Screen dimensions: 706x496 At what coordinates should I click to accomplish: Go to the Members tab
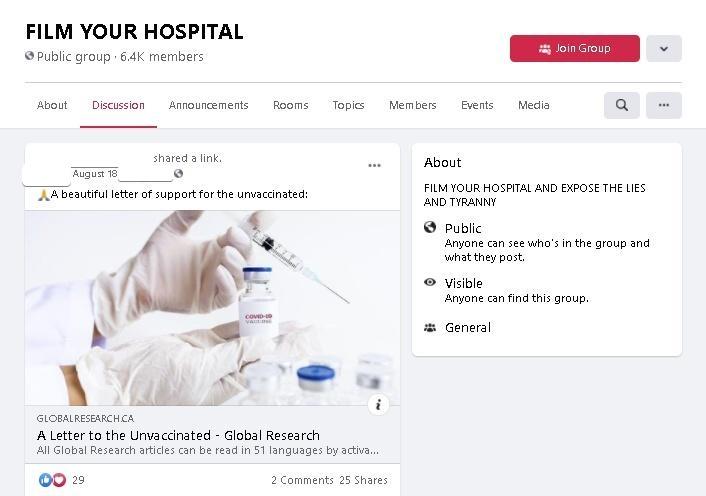pyautogui.click(x=412, y=105)
